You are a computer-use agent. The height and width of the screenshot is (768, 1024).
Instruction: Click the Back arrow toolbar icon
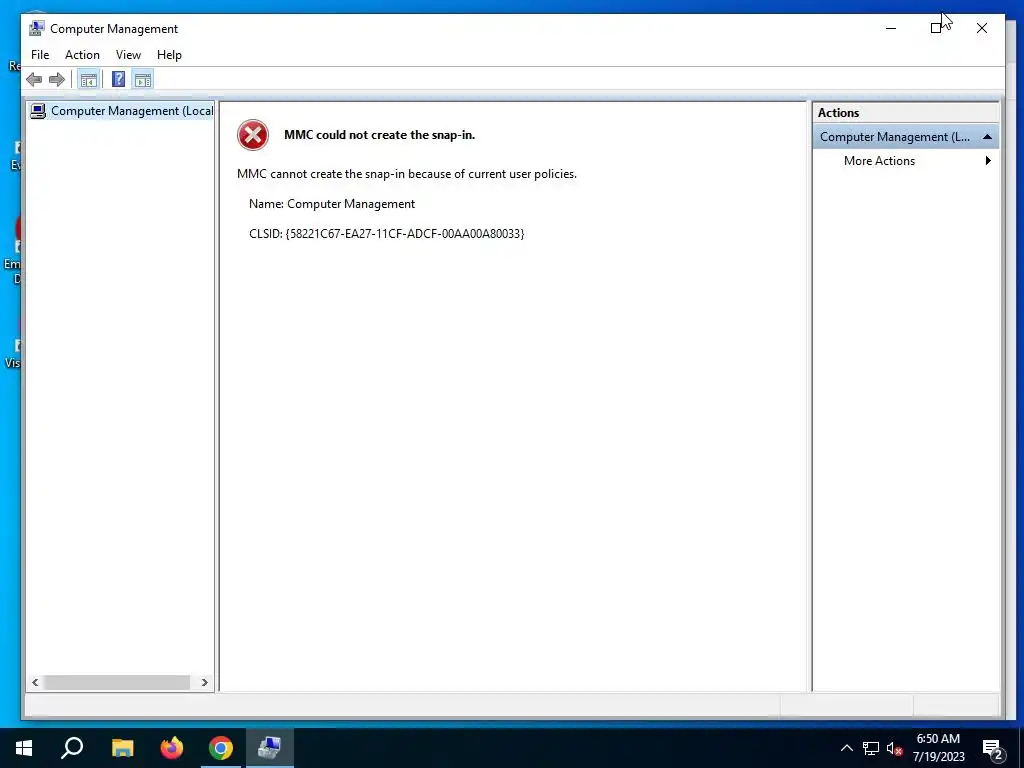34,80
